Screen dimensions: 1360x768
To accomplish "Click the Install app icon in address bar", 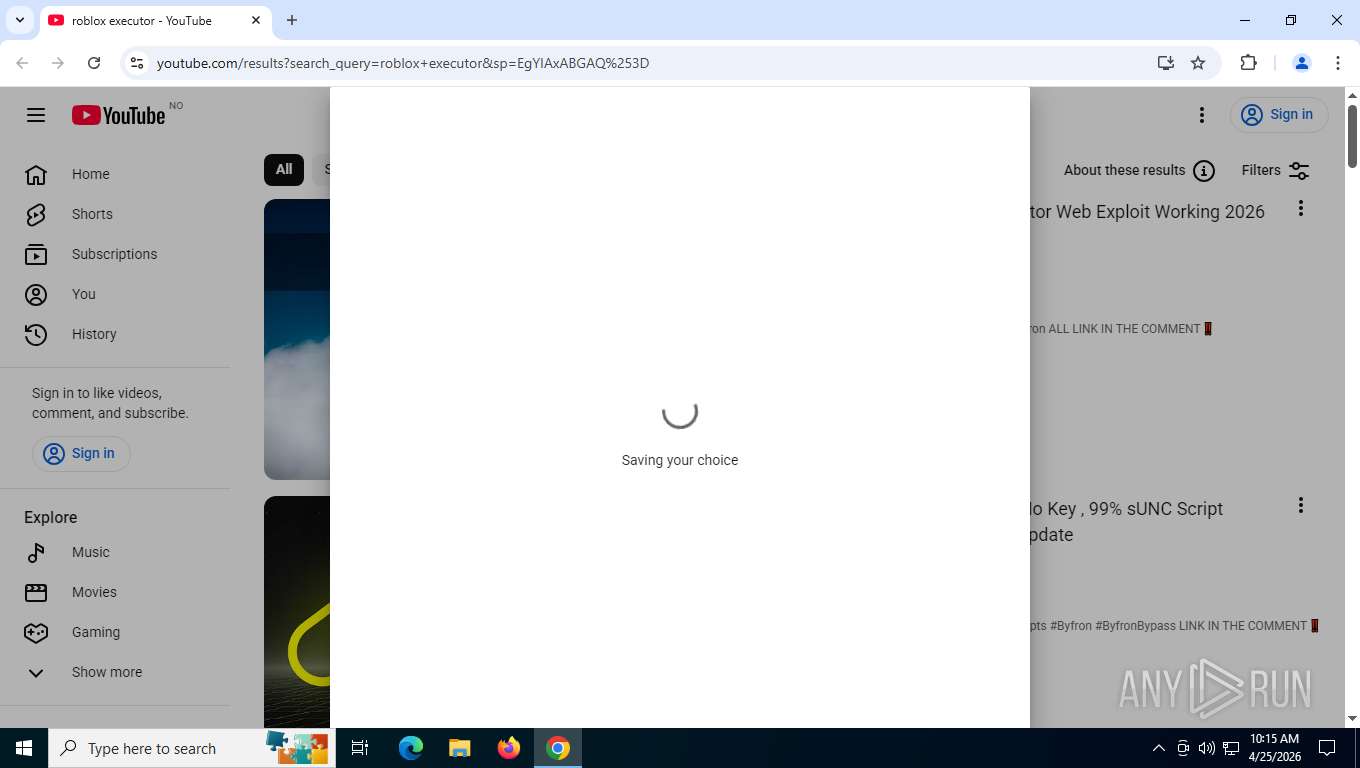I will pos(1166,63).
